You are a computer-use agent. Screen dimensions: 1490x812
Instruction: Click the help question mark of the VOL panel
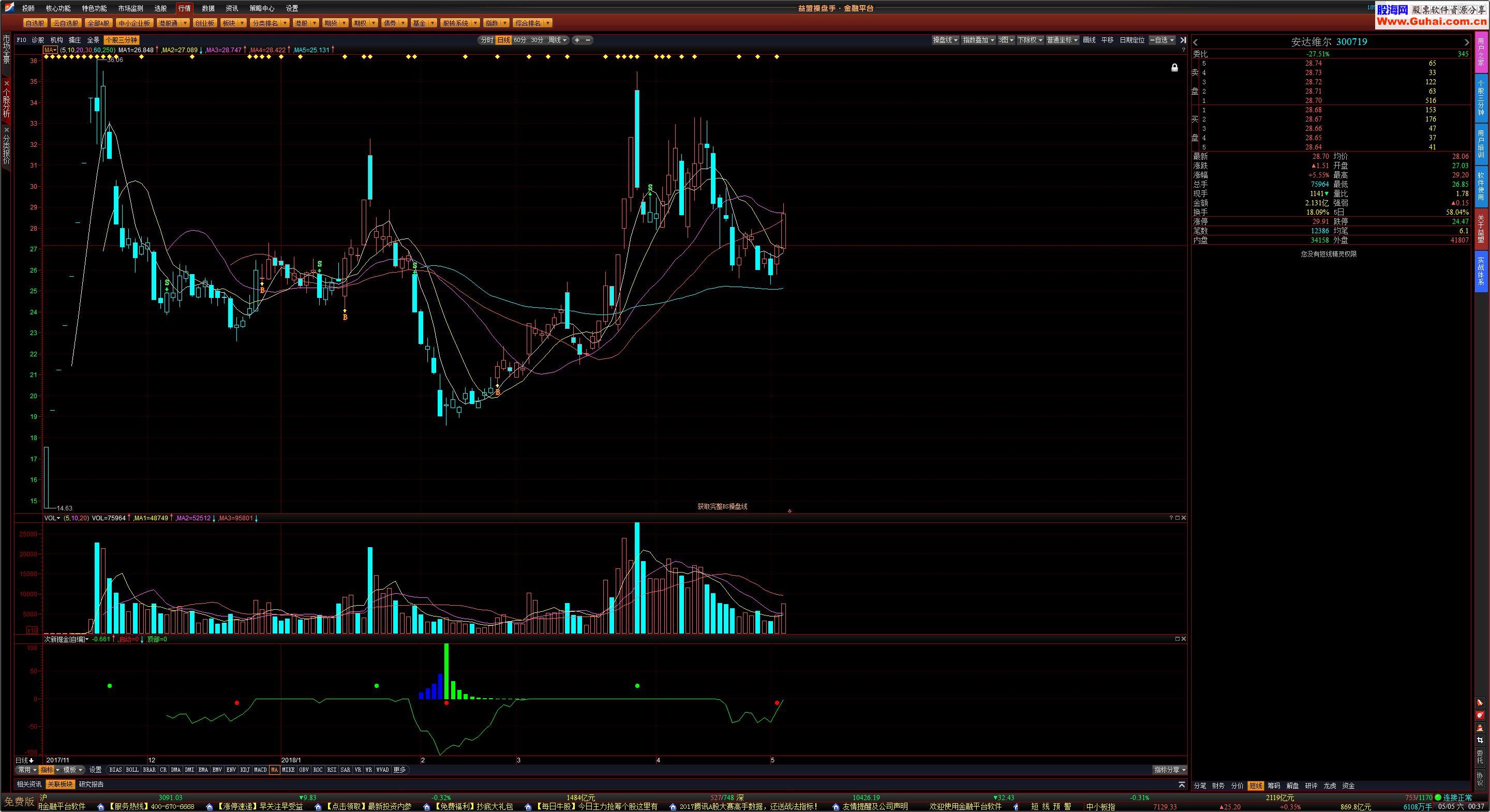1171,518
